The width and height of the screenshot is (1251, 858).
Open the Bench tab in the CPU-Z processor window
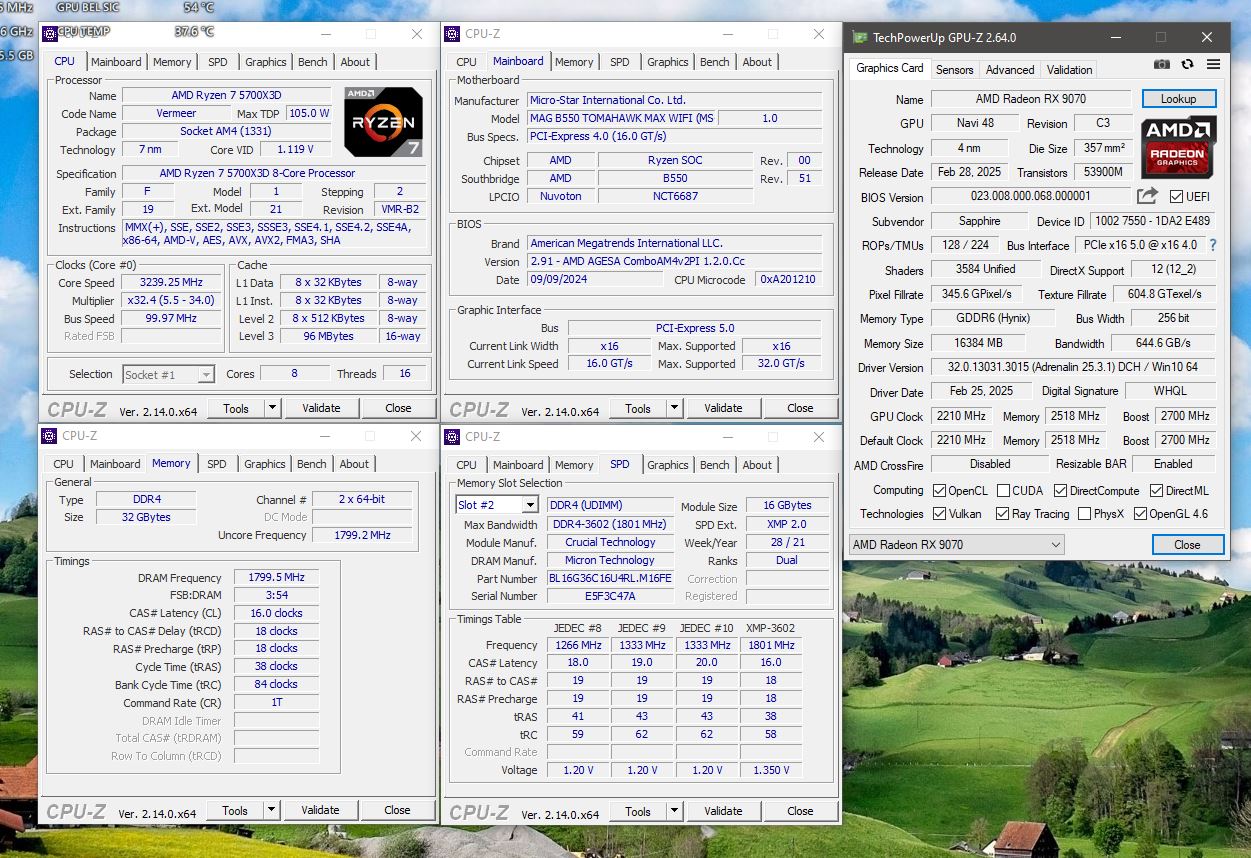pos(313,62)
